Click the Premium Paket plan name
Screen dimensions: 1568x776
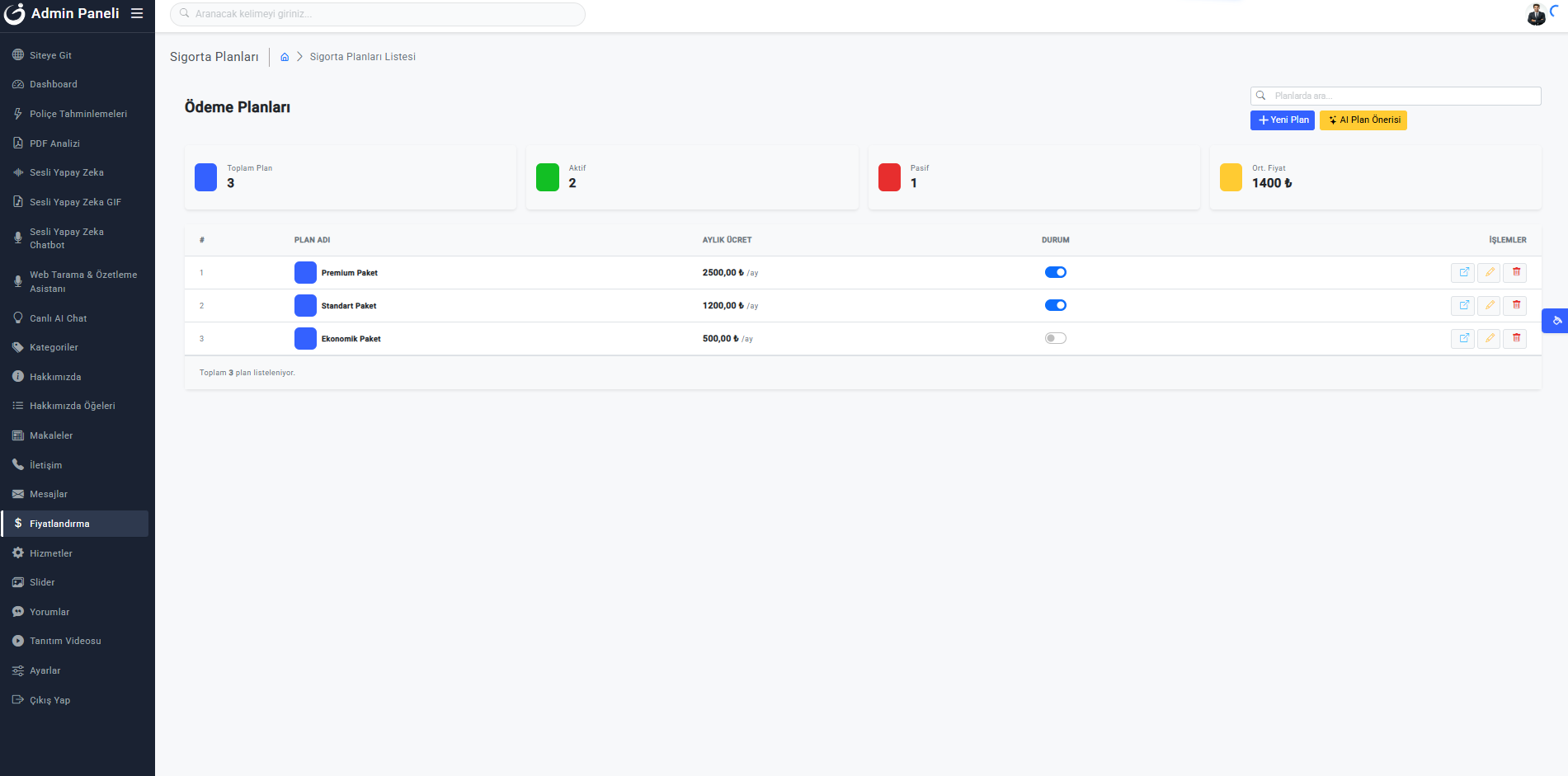tap(350, 273)
